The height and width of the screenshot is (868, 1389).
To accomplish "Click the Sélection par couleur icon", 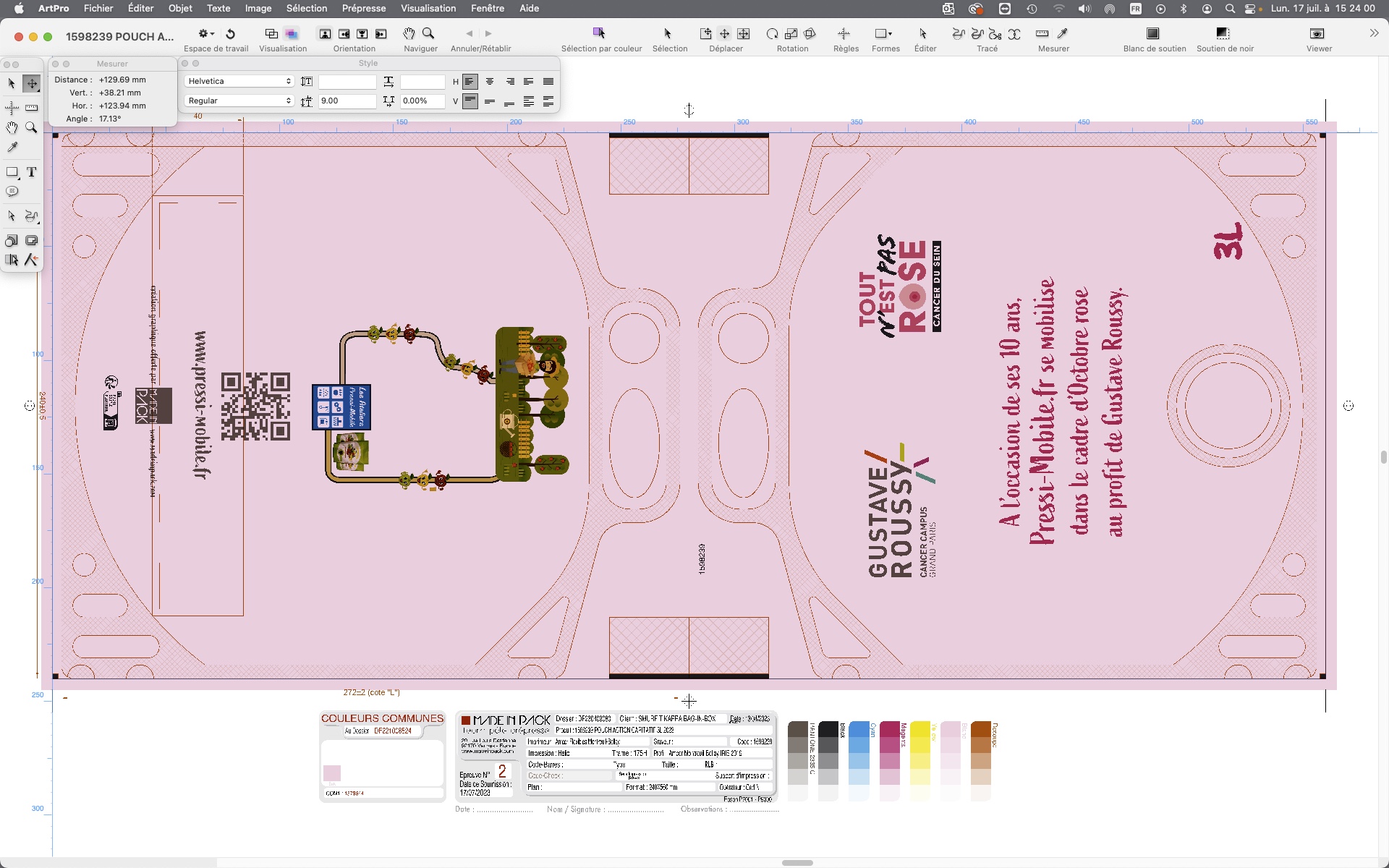I will pos(599,34).
